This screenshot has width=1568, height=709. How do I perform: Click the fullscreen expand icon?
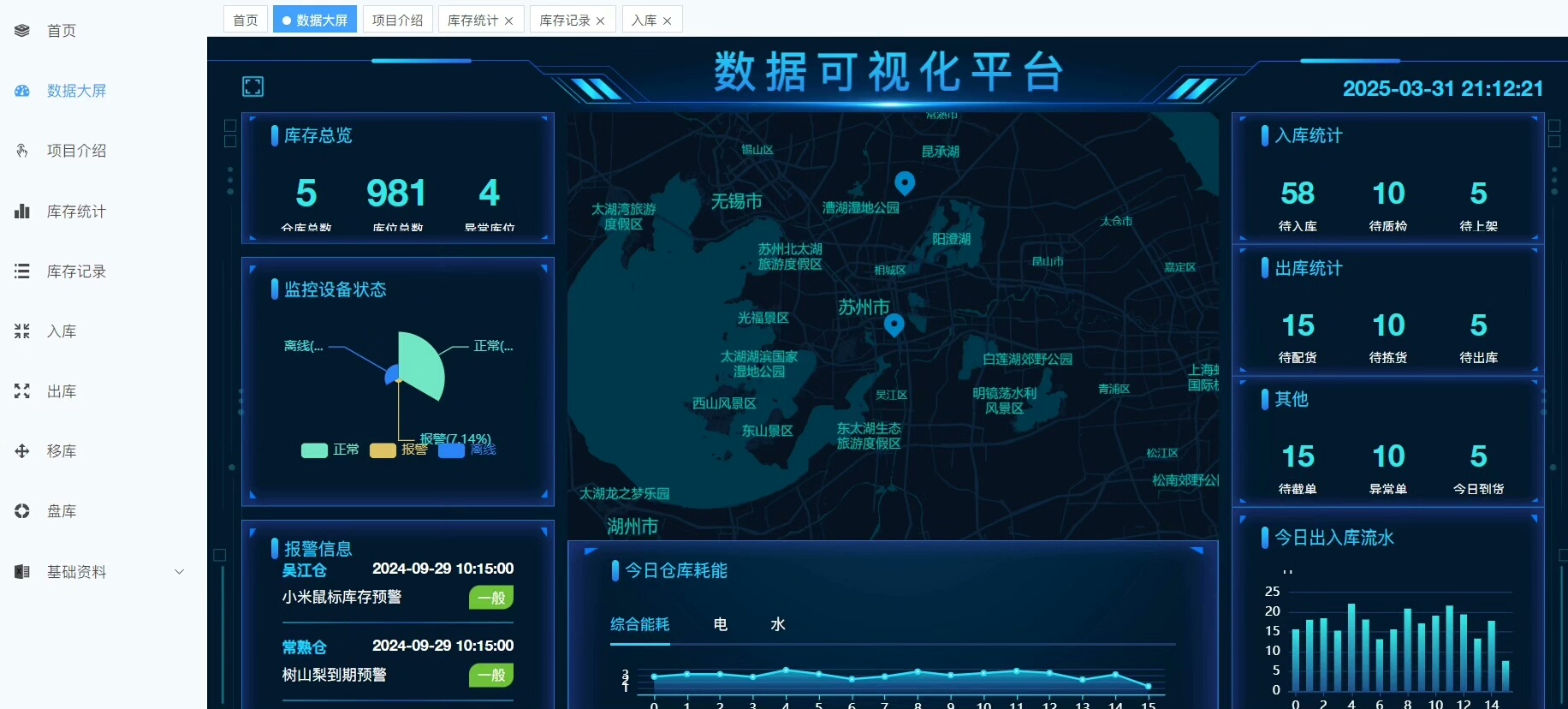click(253, 86)
